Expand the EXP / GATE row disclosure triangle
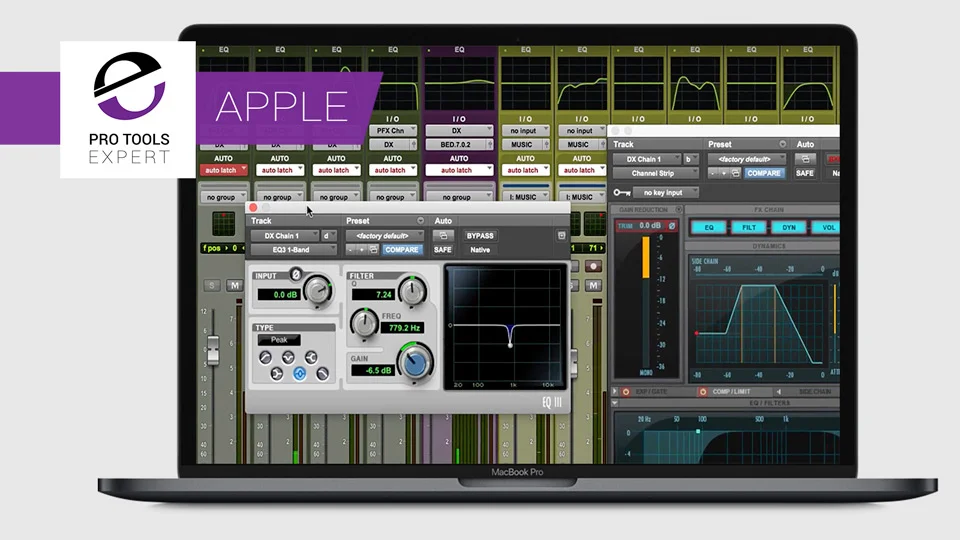Viewport: 960px width, 540px height. click(x=615, y=392)
